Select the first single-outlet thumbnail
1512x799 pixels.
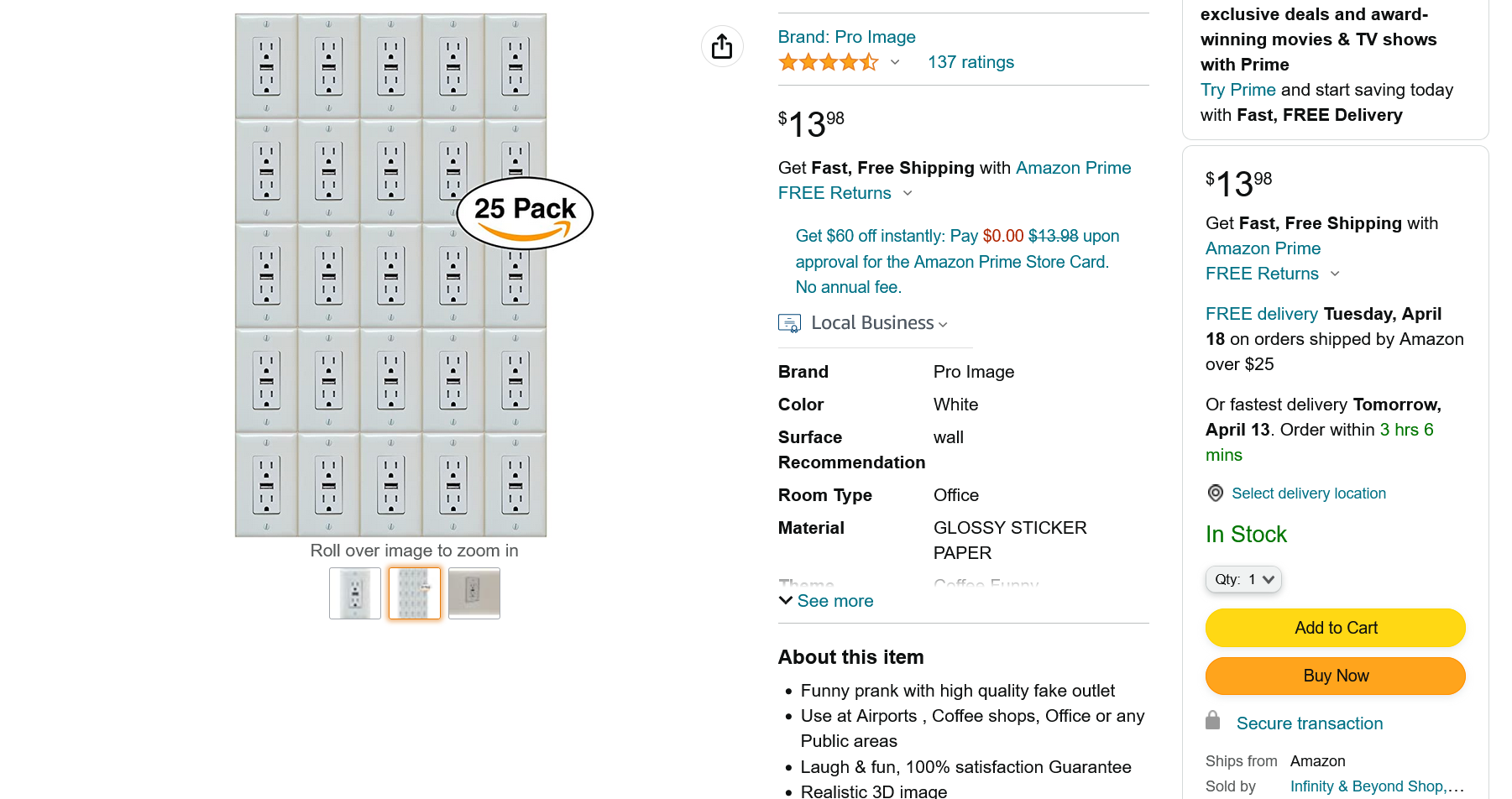coord(355,593)
